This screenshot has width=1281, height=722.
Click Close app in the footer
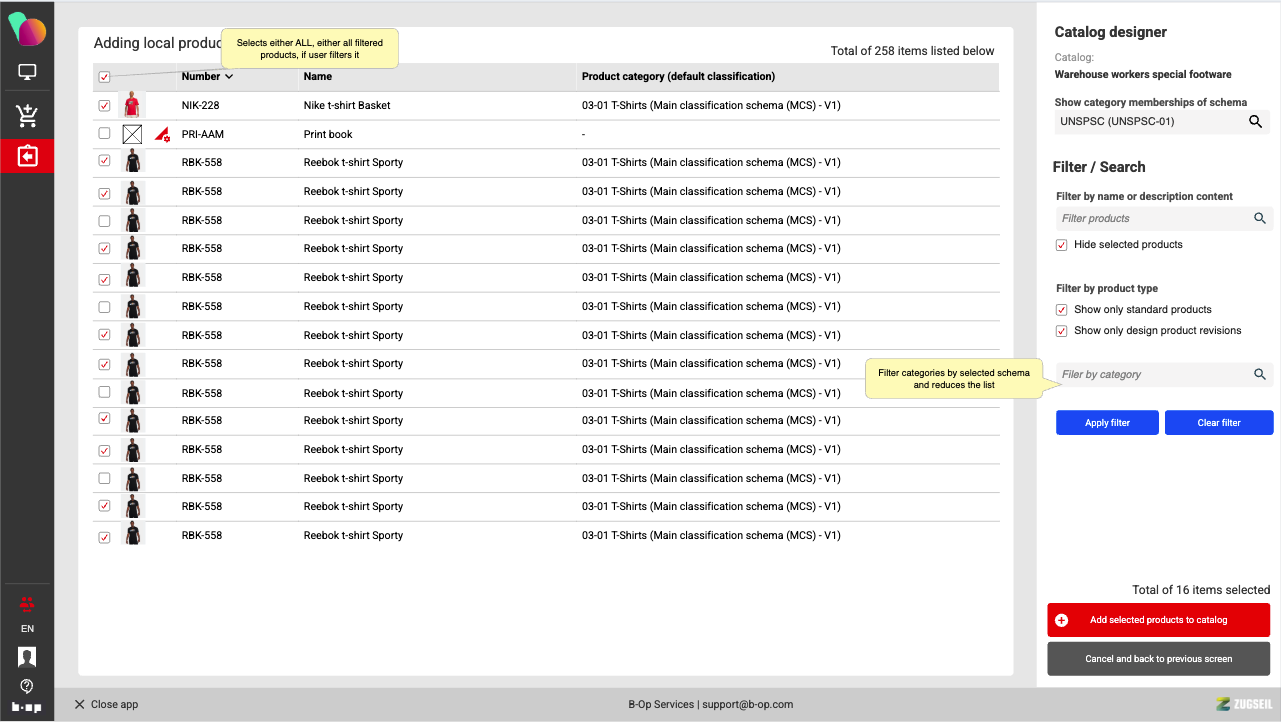coord(106,704)
